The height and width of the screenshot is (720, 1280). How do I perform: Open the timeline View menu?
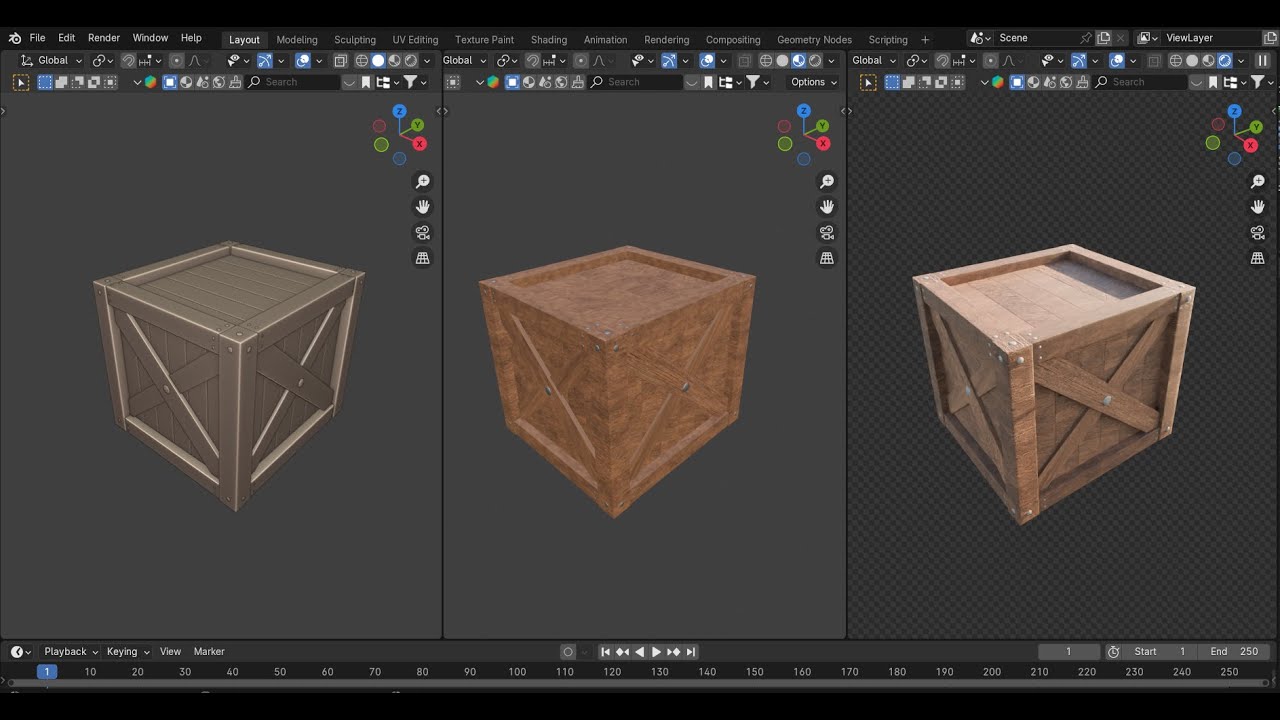click(x=171, y=652)
